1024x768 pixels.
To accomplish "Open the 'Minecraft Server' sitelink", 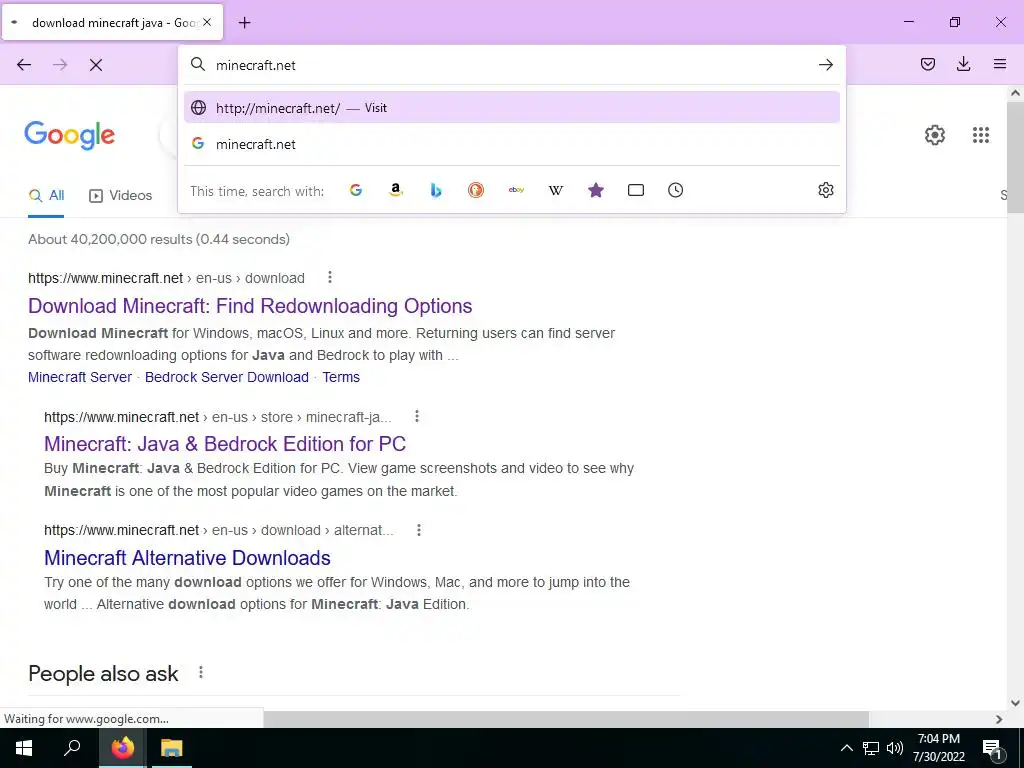I will point(80,377).
